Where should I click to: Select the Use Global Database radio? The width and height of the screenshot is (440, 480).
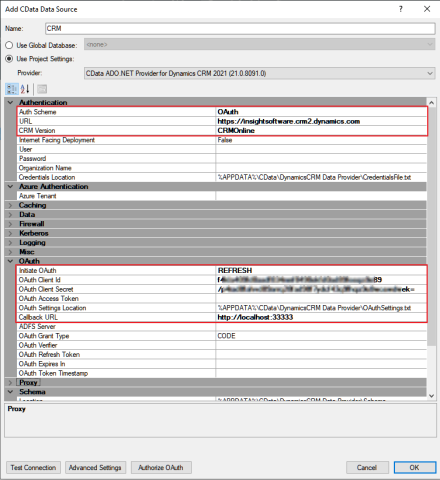9,45
